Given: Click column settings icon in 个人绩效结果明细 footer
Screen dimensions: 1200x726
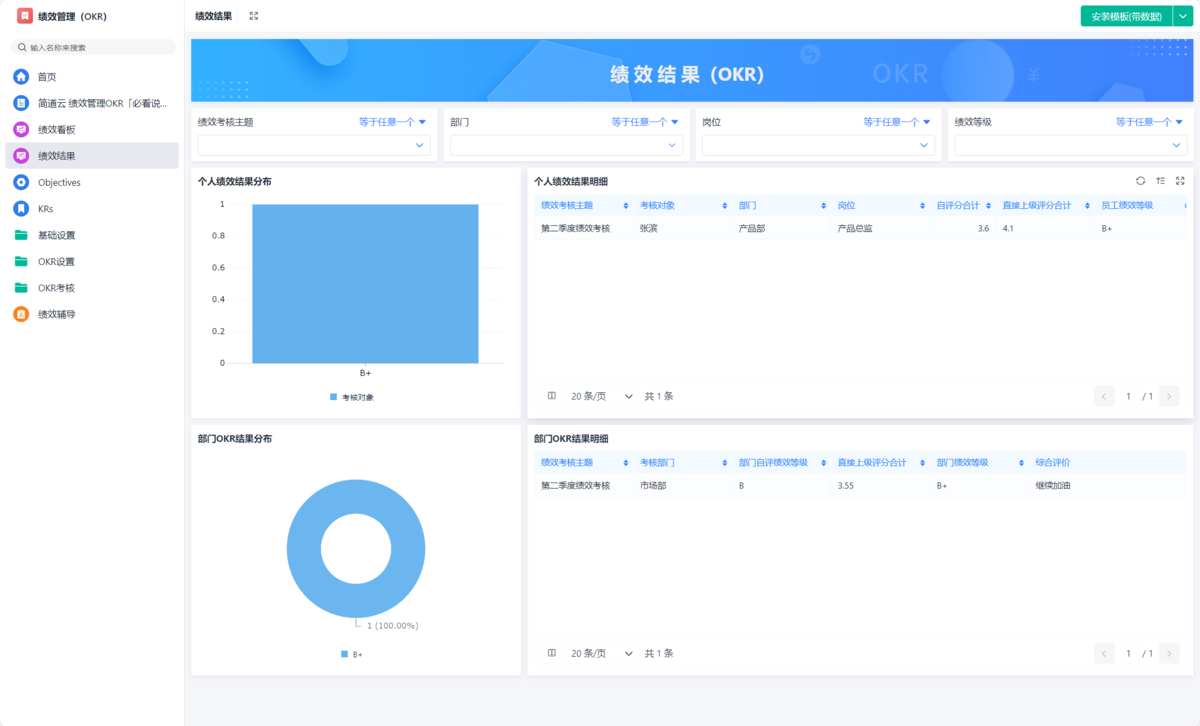Looking at the screenshot, I should pyautogui.click(x=552, y=396).
